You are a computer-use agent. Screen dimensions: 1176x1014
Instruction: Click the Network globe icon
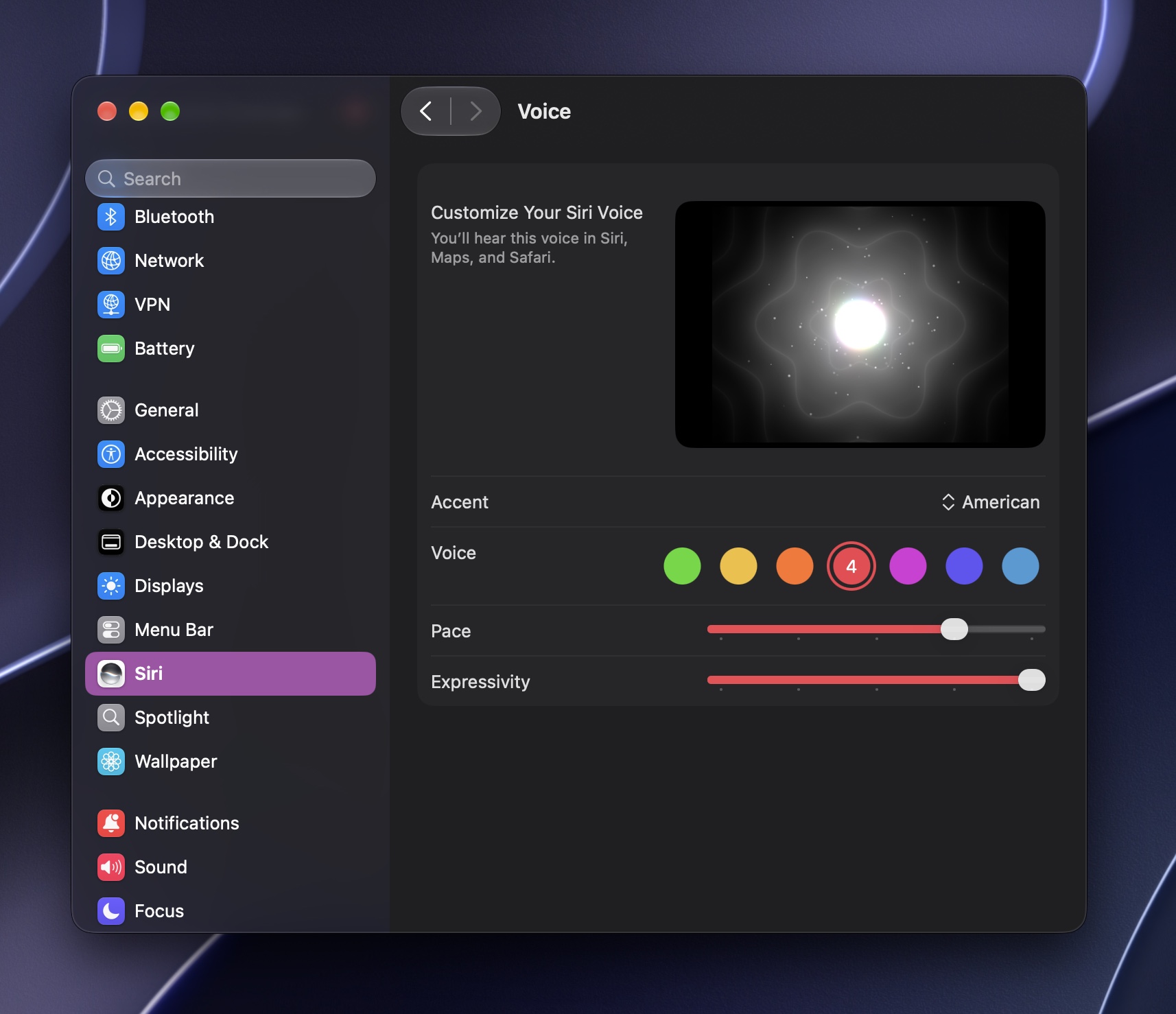pos(111,261)
